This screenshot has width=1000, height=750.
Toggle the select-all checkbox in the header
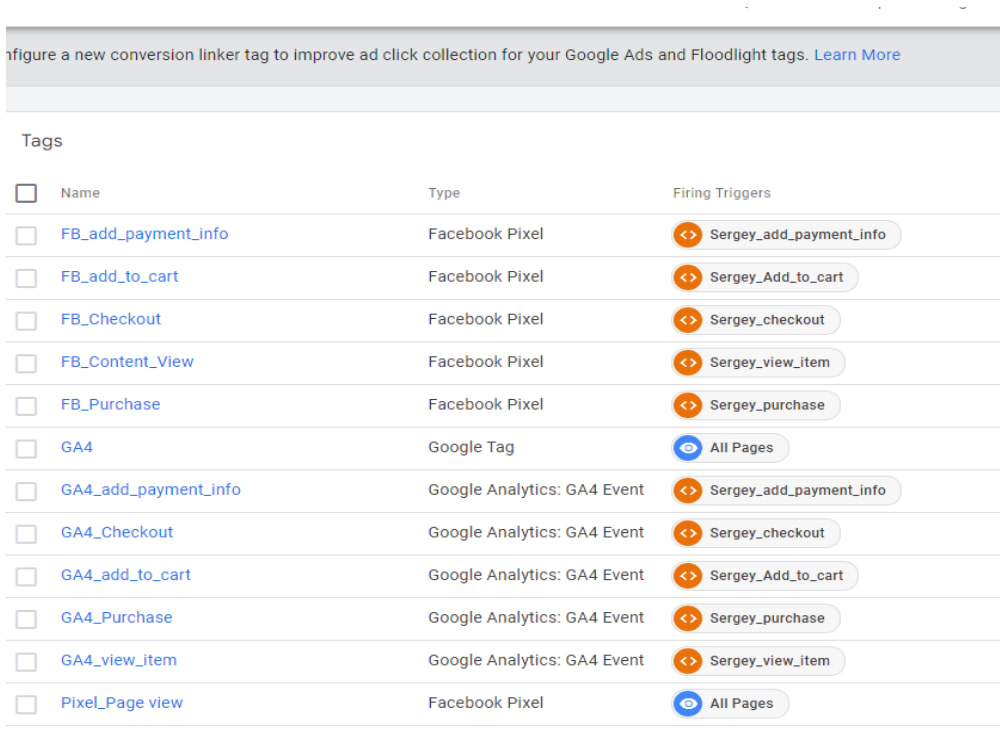click(x=27, y=193)
